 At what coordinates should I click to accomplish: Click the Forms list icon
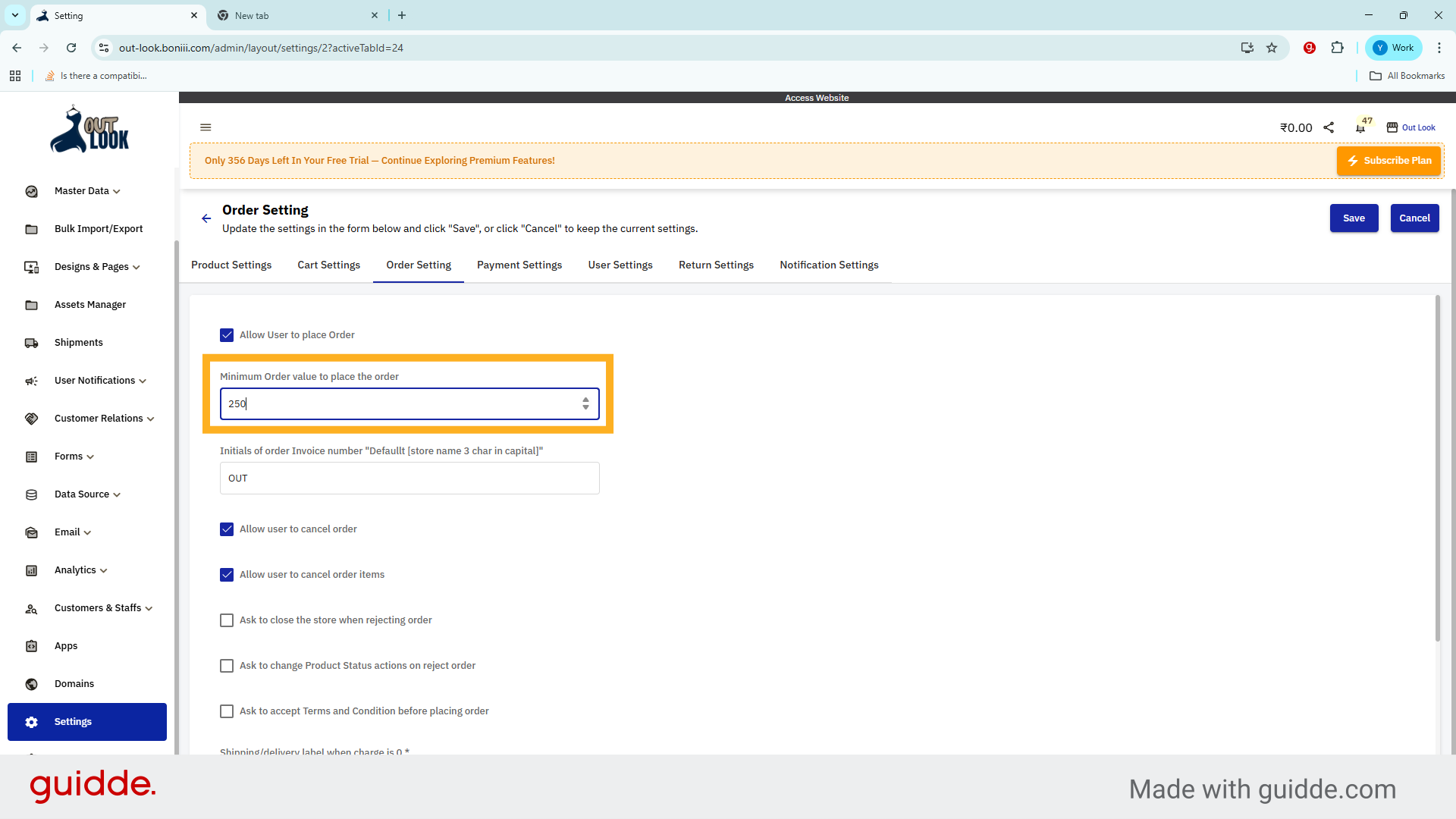tap(31, 457)
